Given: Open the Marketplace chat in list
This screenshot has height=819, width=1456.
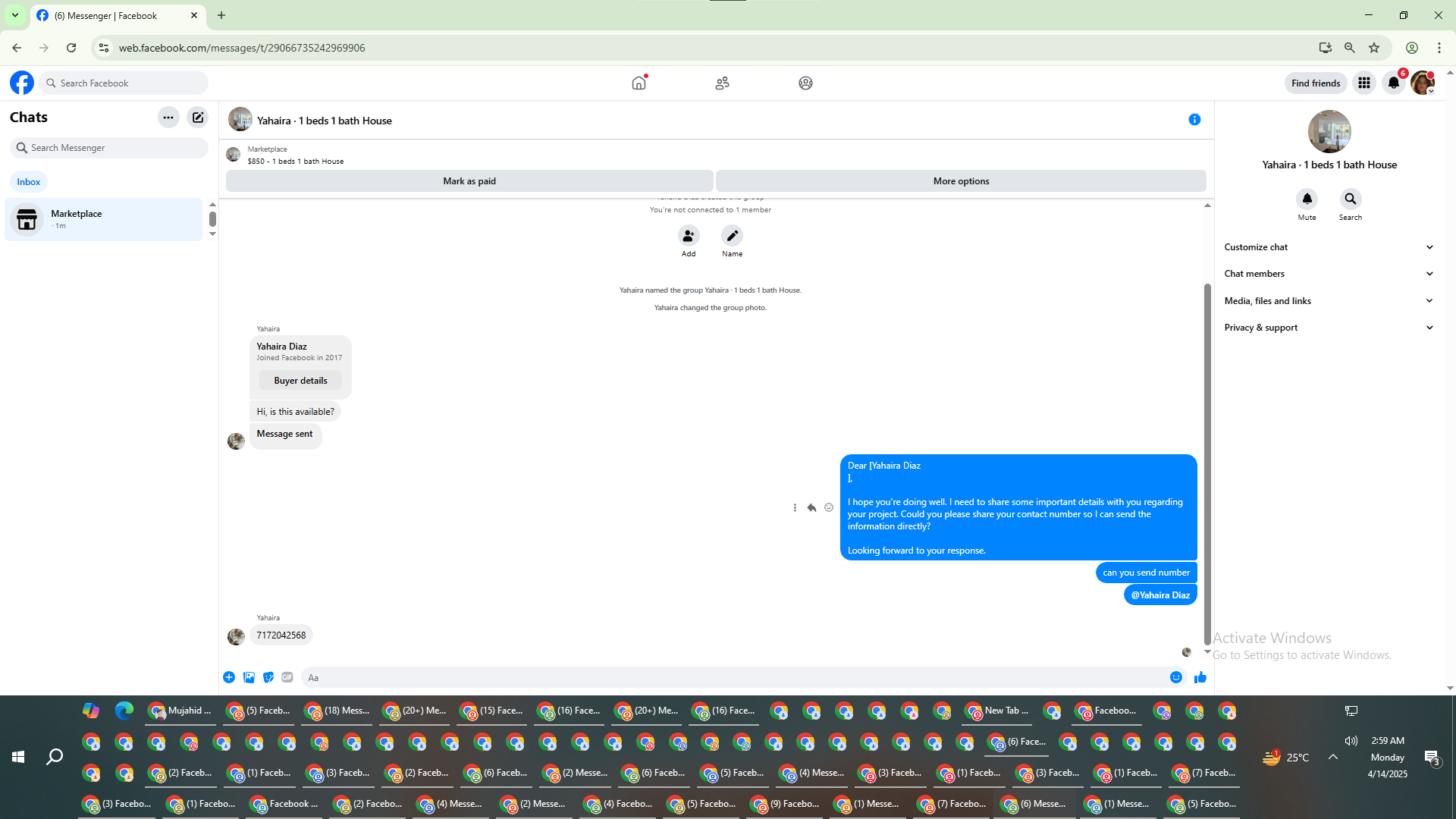Looking at the screenshot, I should coord(104,219).
